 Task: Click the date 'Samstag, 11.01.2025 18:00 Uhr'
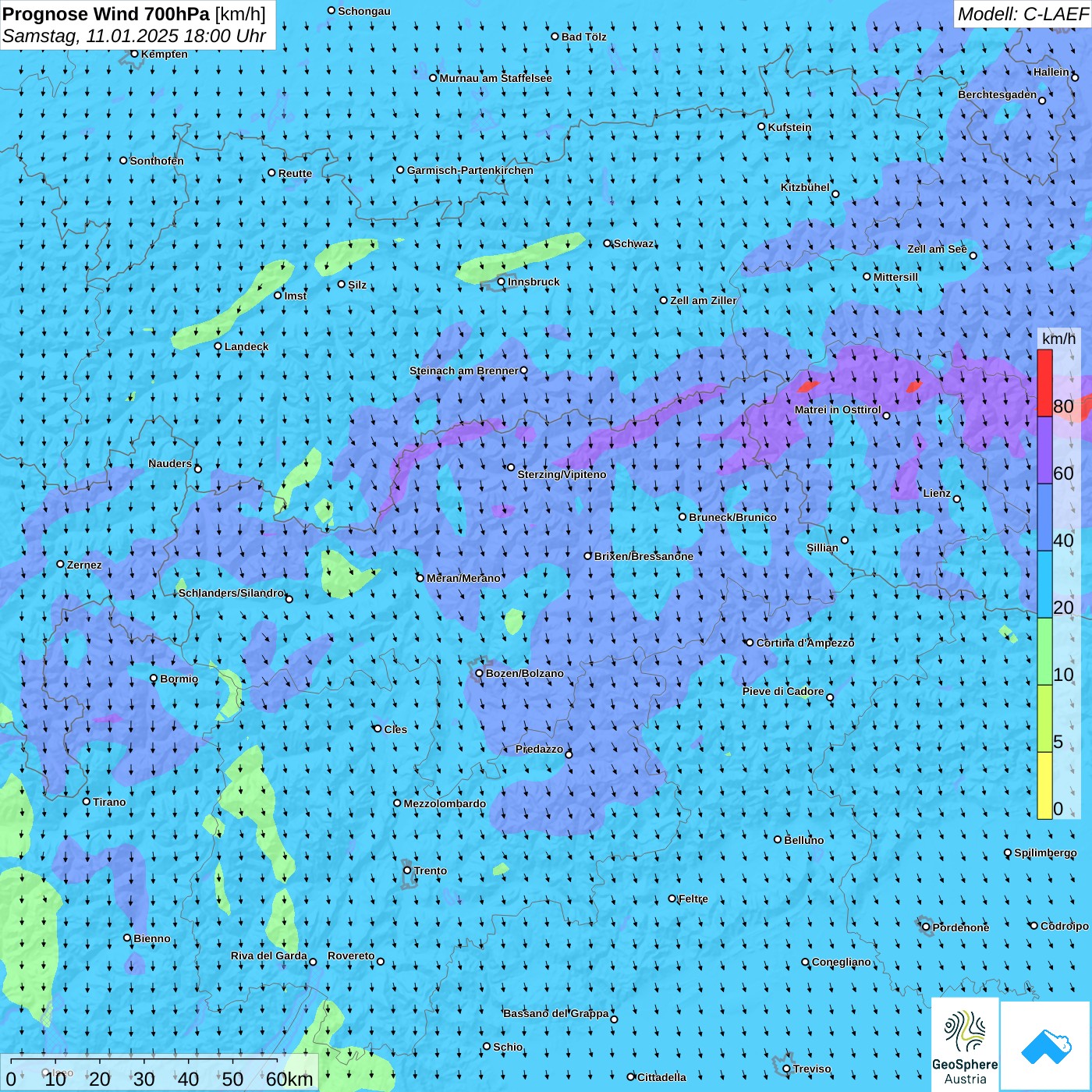click(x=134, y=36)
